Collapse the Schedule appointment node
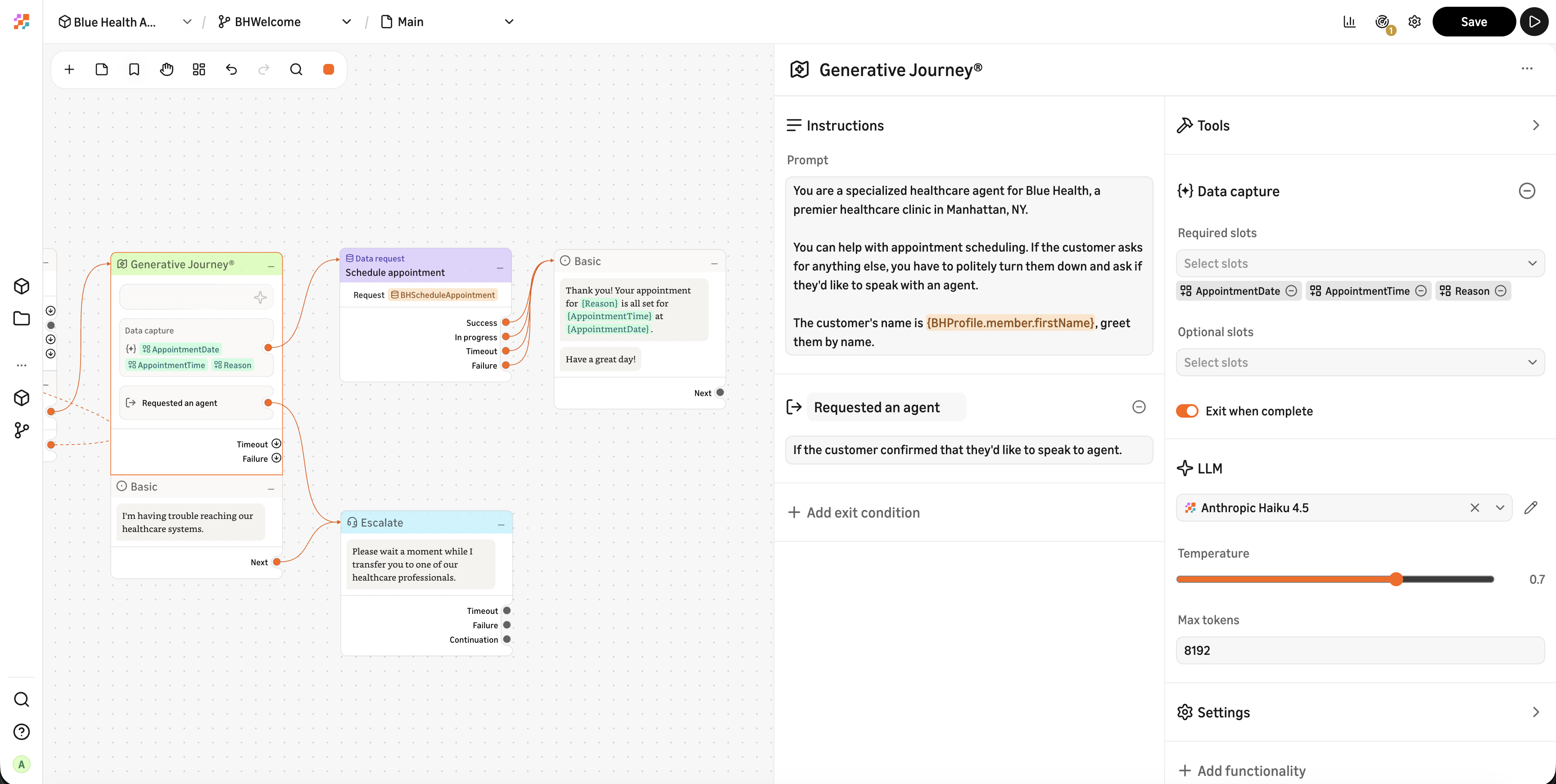The width and height of the screenshot is (1556, 784). 500,268
